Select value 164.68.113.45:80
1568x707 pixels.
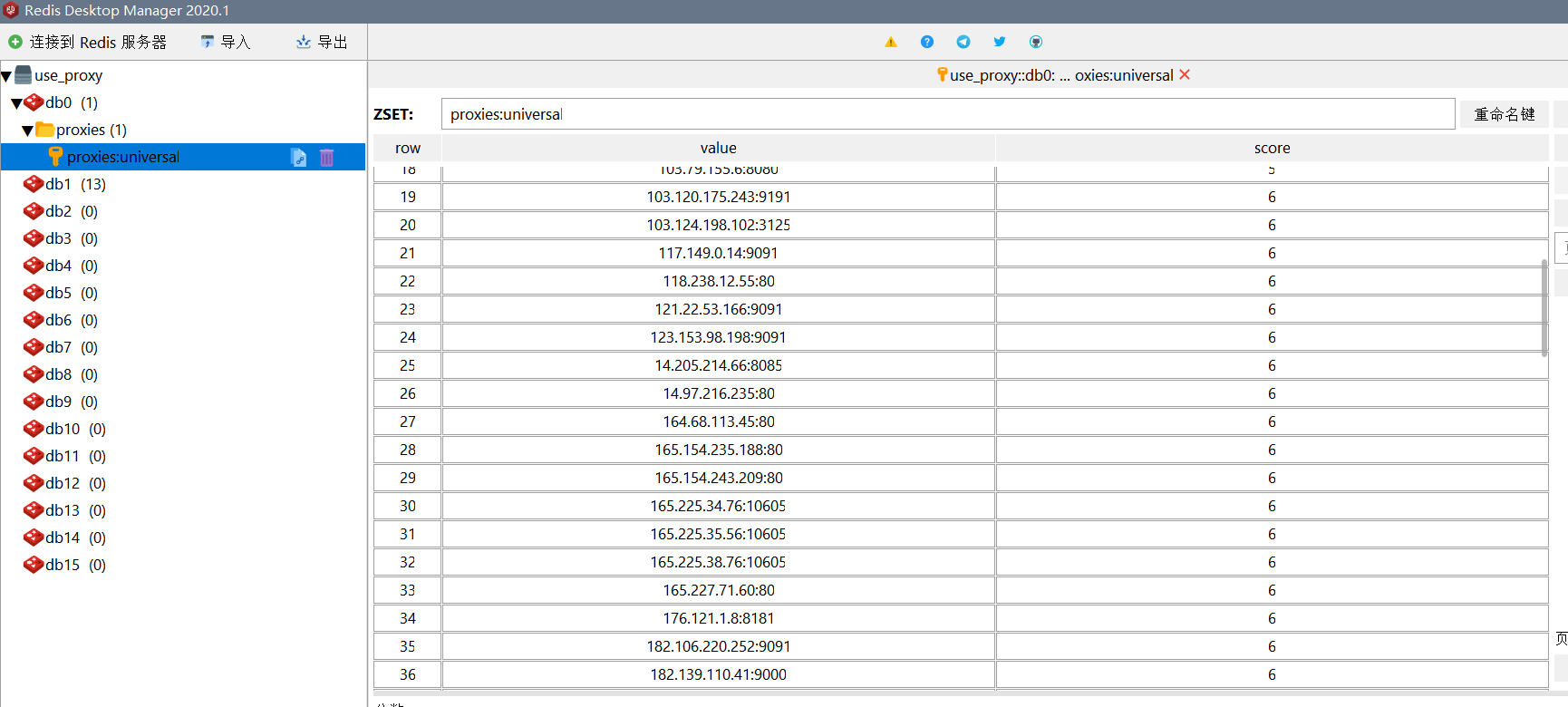[x=719, y=421]
